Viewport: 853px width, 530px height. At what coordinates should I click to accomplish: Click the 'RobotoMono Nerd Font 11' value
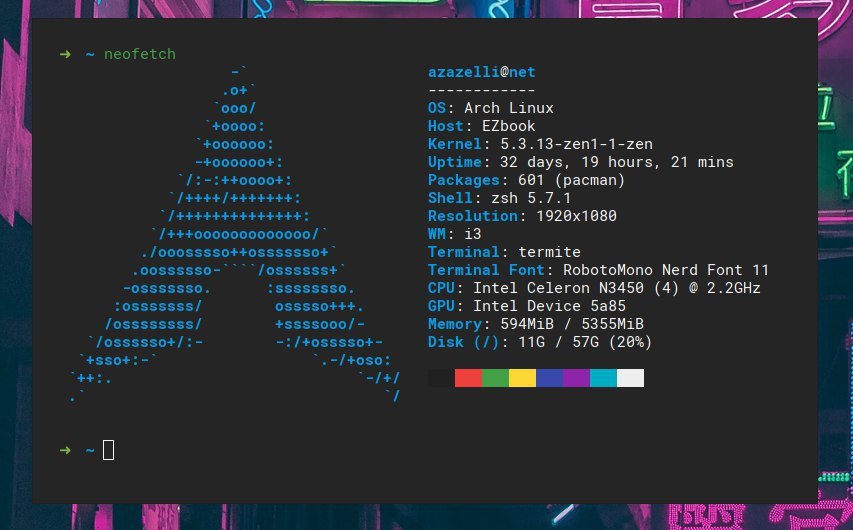pos(666,269)
